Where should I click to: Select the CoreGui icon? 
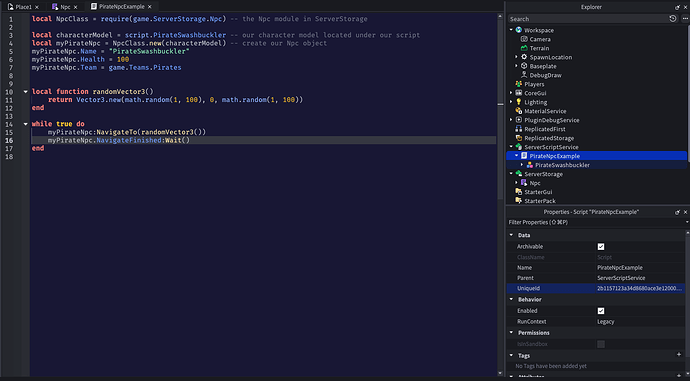point(519,93)
